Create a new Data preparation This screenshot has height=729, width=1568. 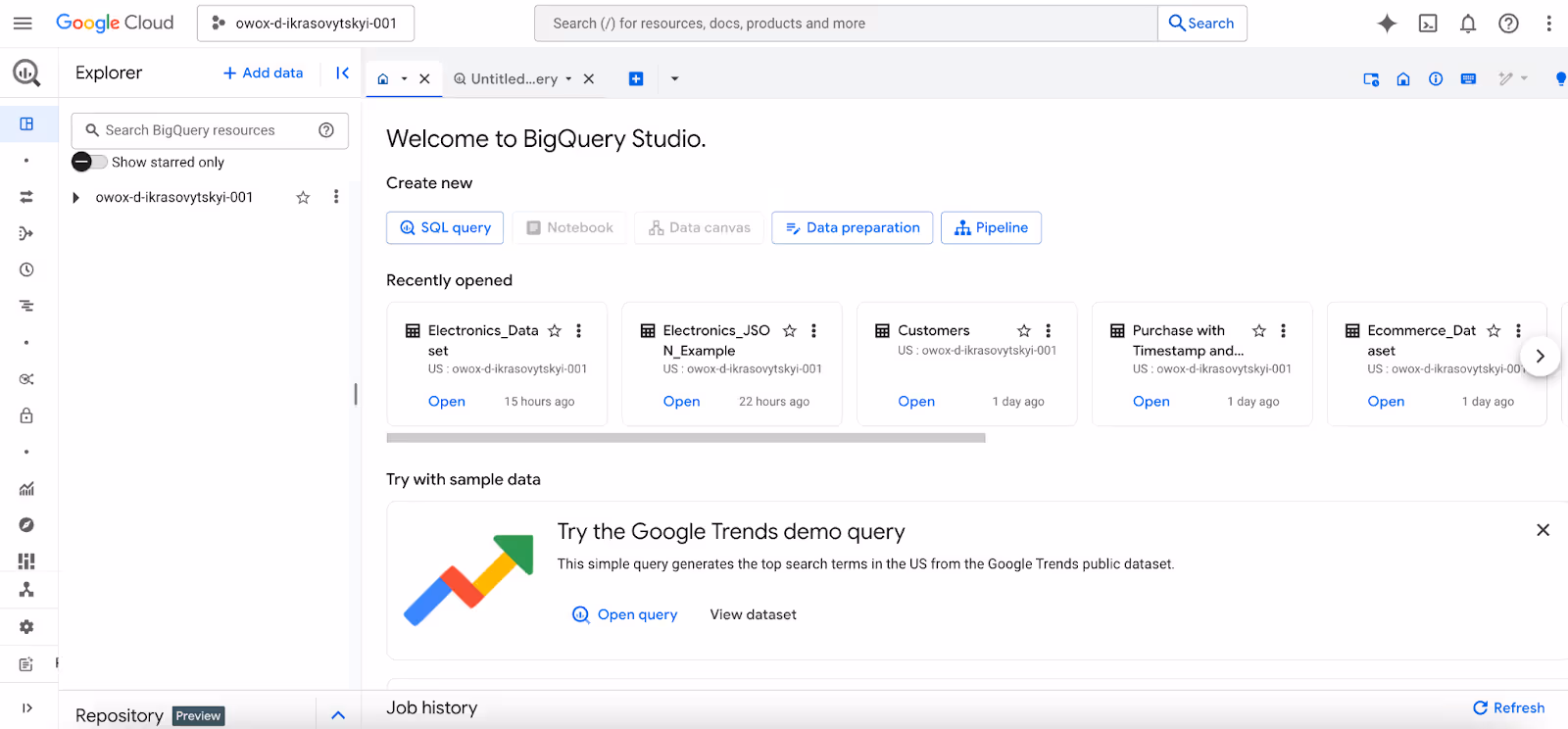[852, 227]
